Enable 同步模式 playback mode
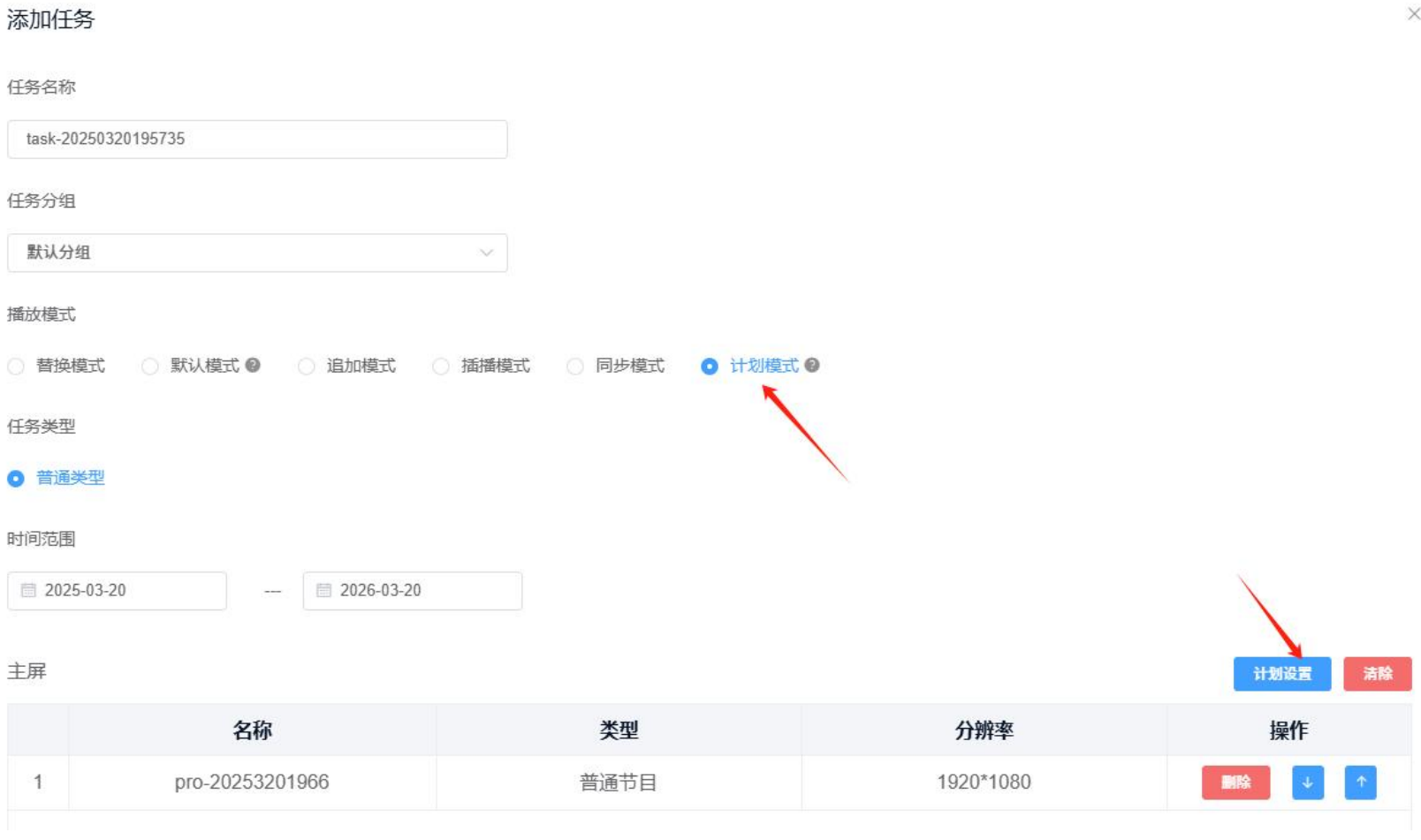Viewport: 1421px width, 840px height. 575,367
